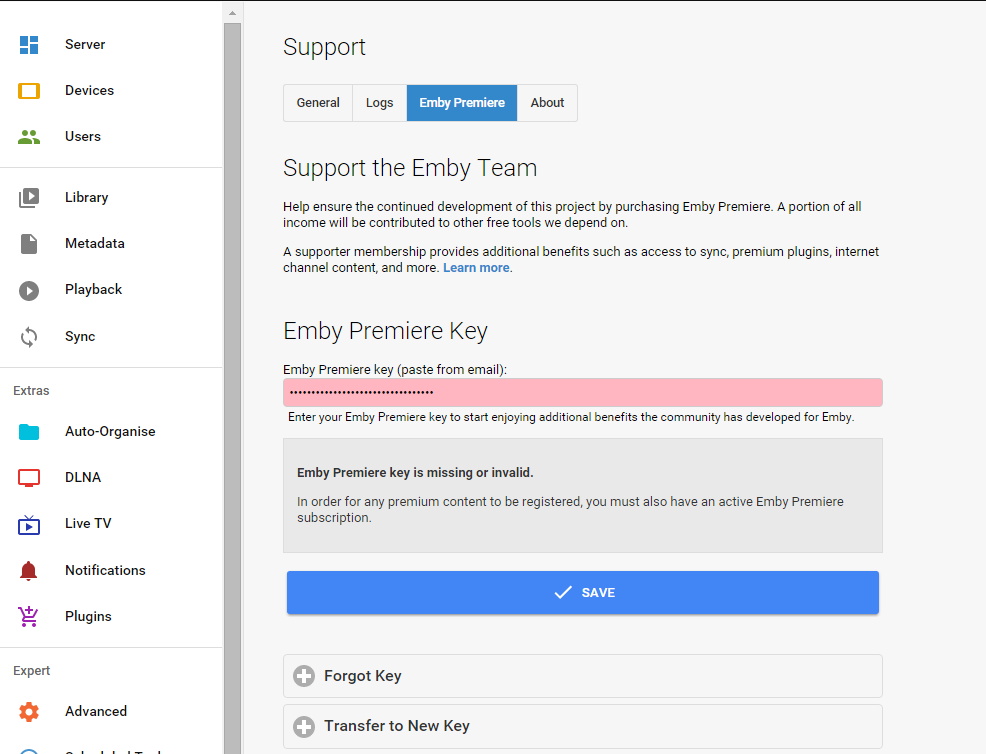Viewport: 986px width, 754px height.
Task: Open the Plugins cart icon
Action: (29, 617)
